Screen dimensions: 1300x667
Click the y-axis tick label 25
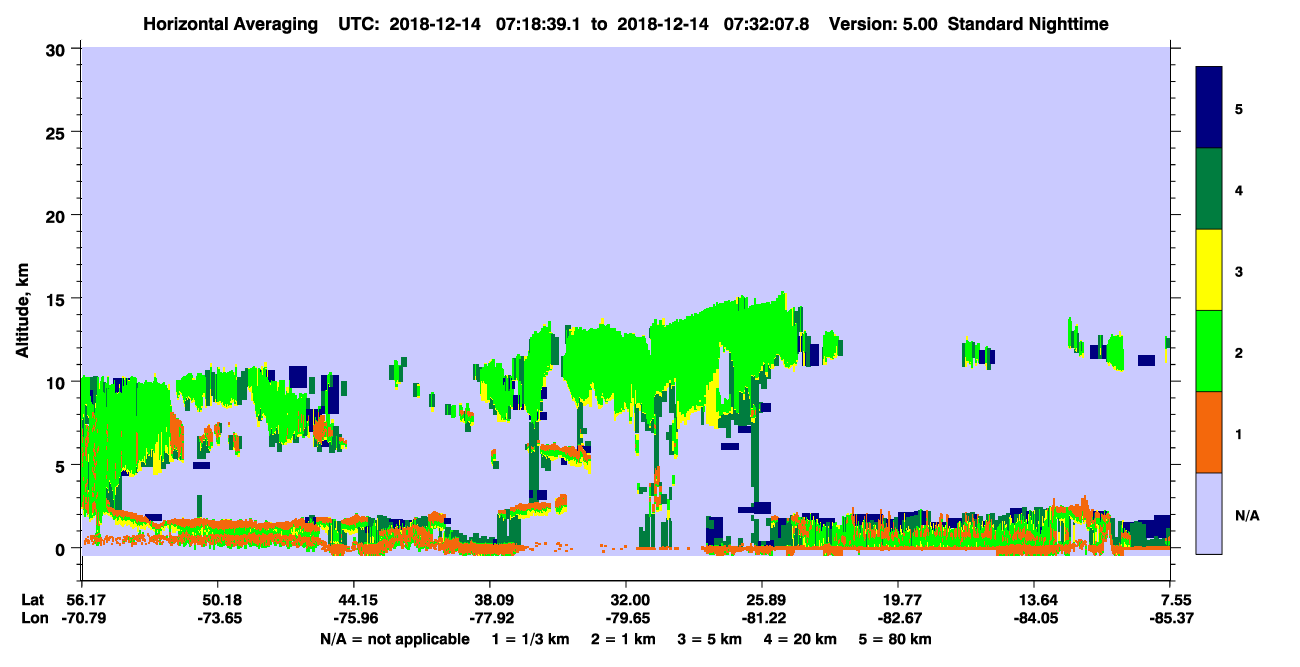pyautogui.click(x=58, y=133)
